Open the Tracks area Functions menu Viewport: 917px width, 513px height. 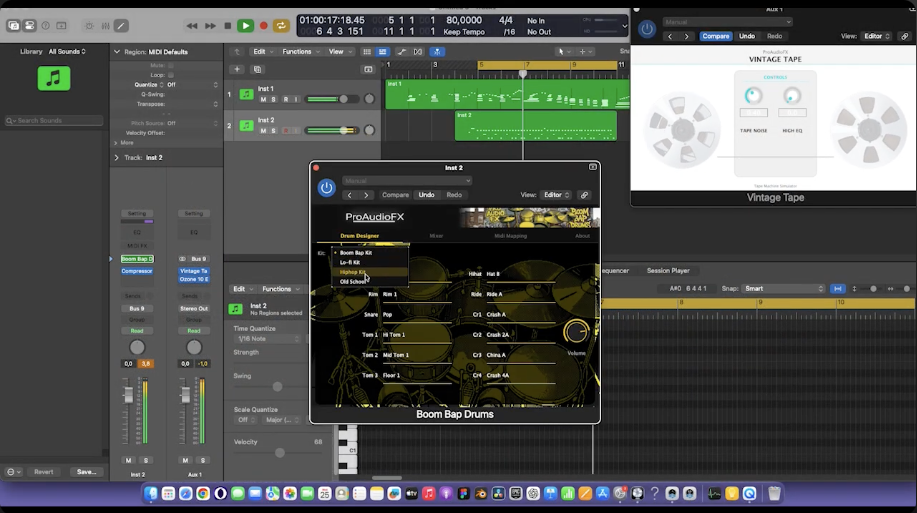coord(301,51)
